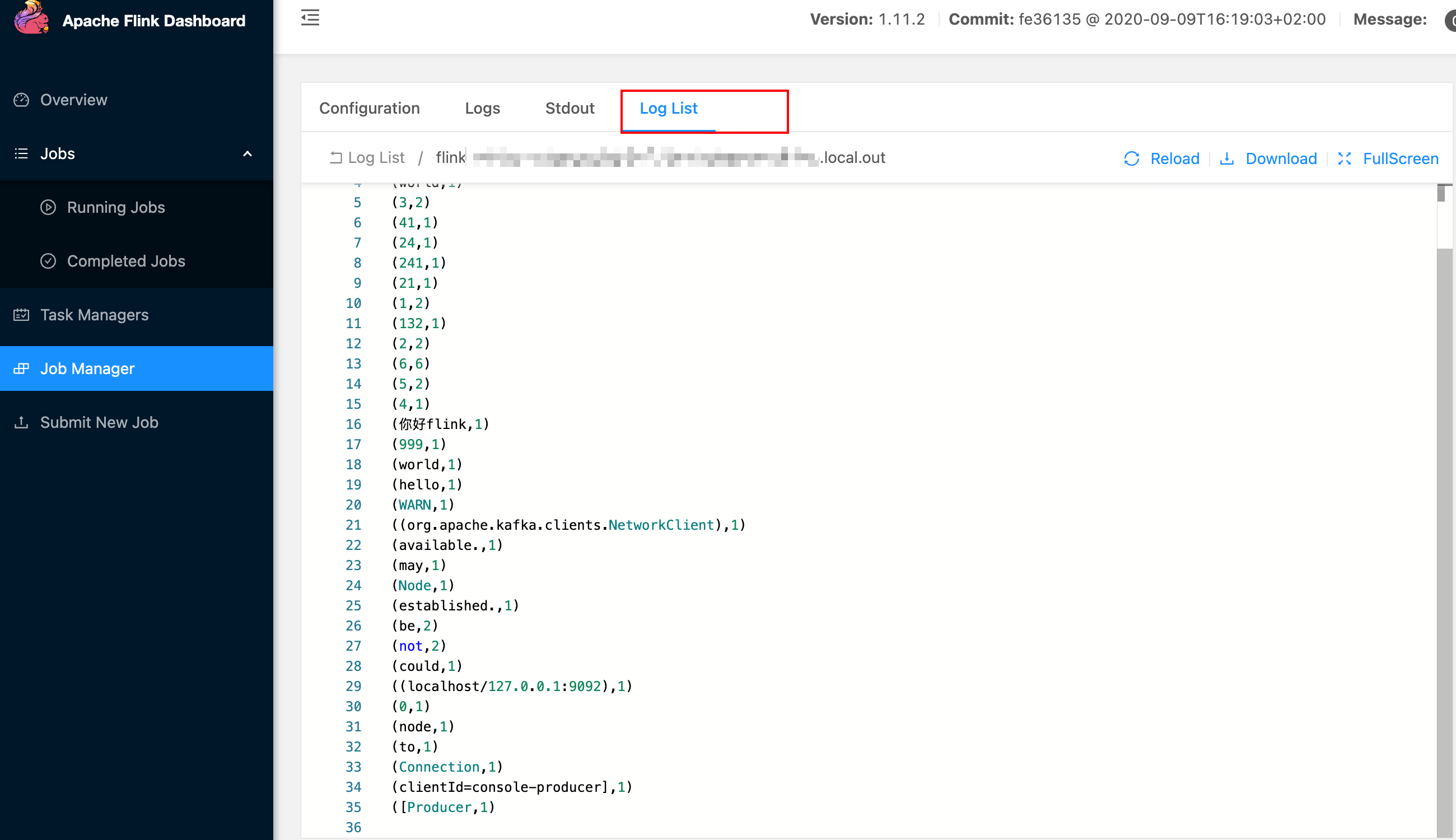1456x840 pixels.
Task: Switch to the Configuration tab
Action: point(369,108)
